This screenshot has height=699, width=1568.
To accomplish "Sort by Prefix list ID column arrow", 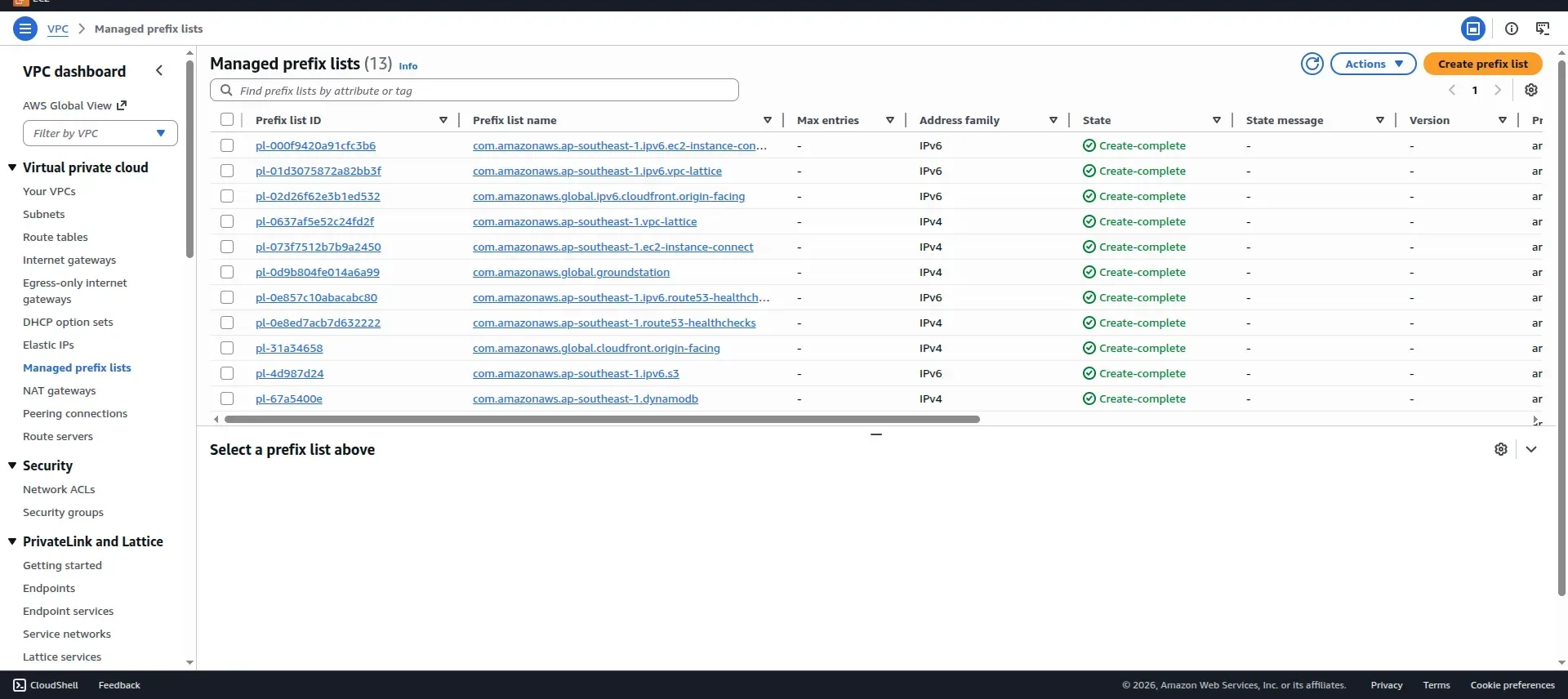I will [x=443, y=120].
